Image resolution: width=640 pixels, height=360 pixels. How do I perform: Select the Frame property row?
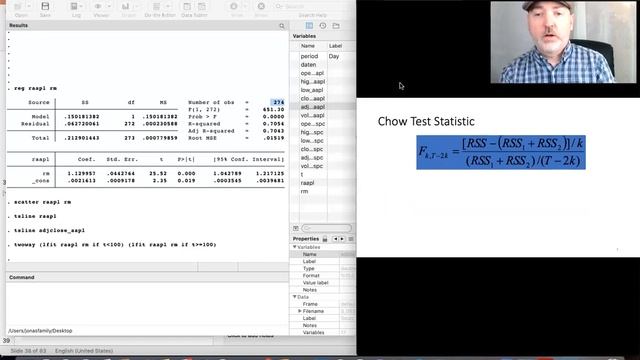tap(322, 304)
